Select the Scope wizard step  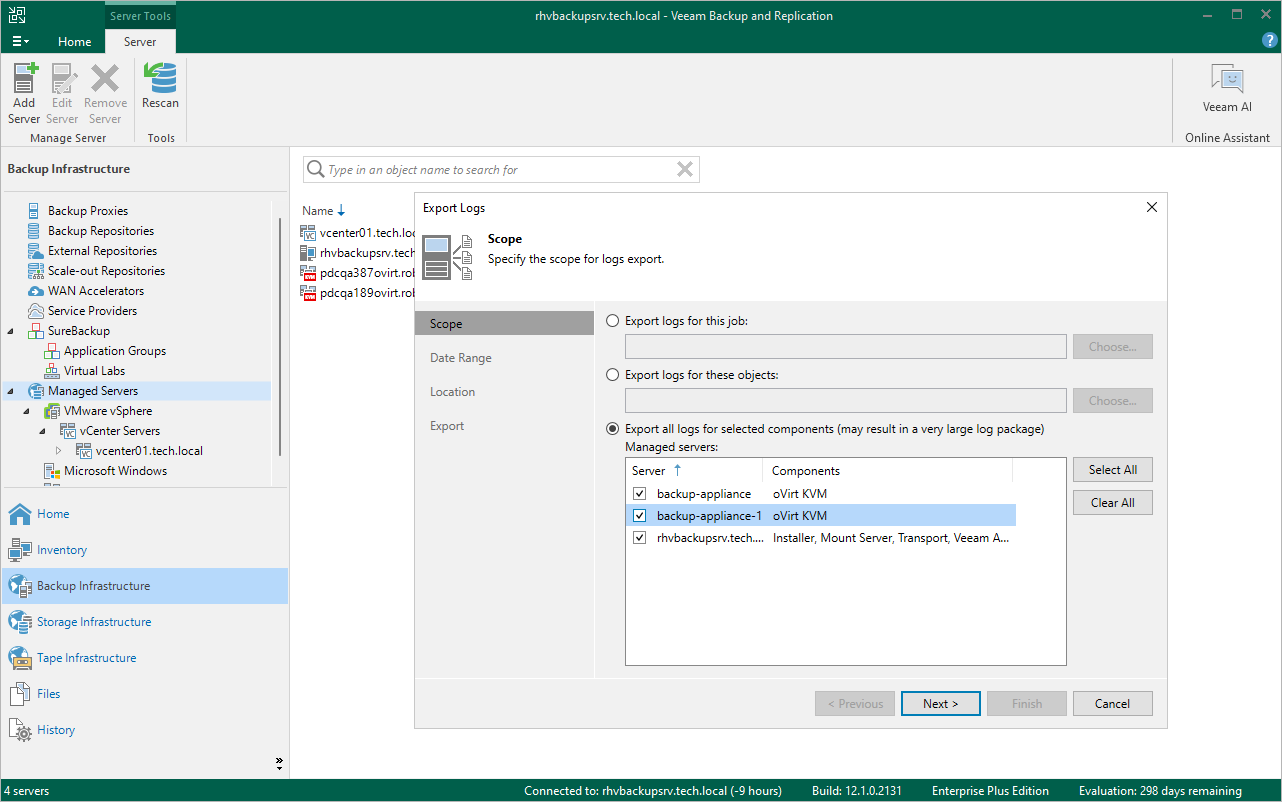click(x=504, y=324)
